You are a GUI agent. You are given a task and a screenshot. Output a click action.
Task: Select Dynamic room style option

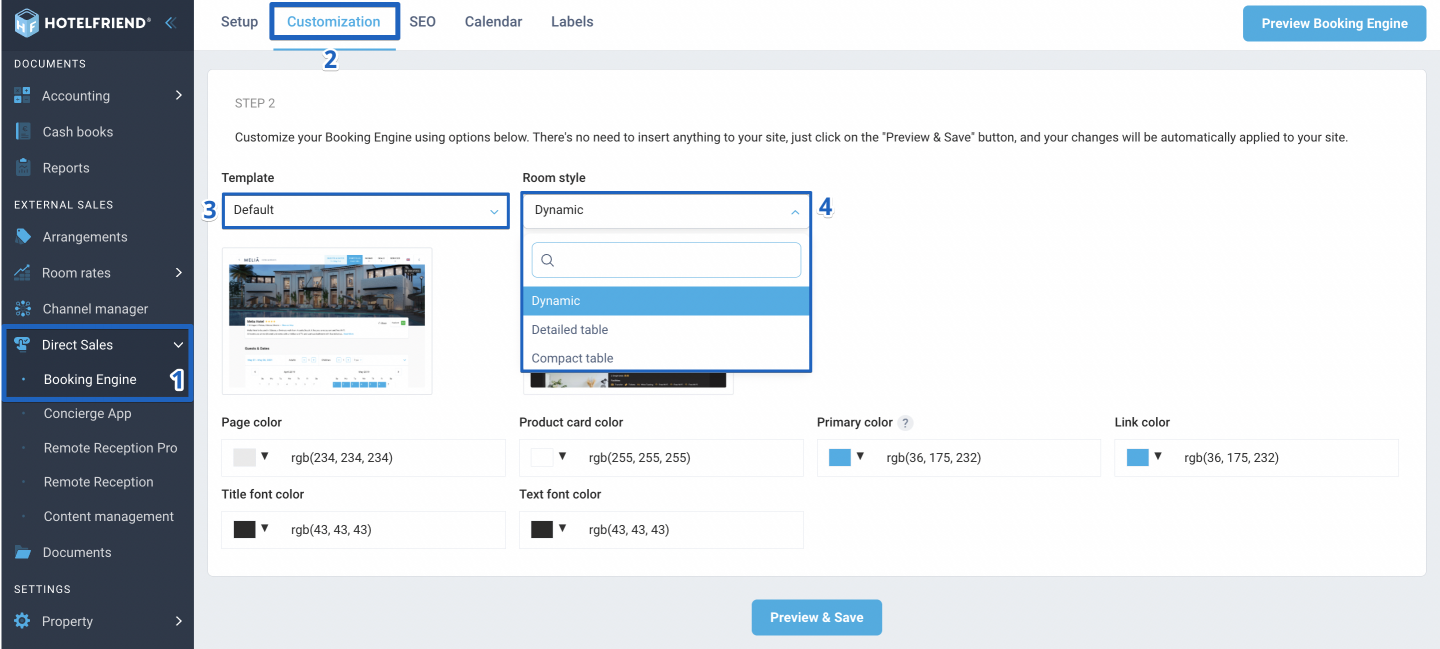coord(666,301)
